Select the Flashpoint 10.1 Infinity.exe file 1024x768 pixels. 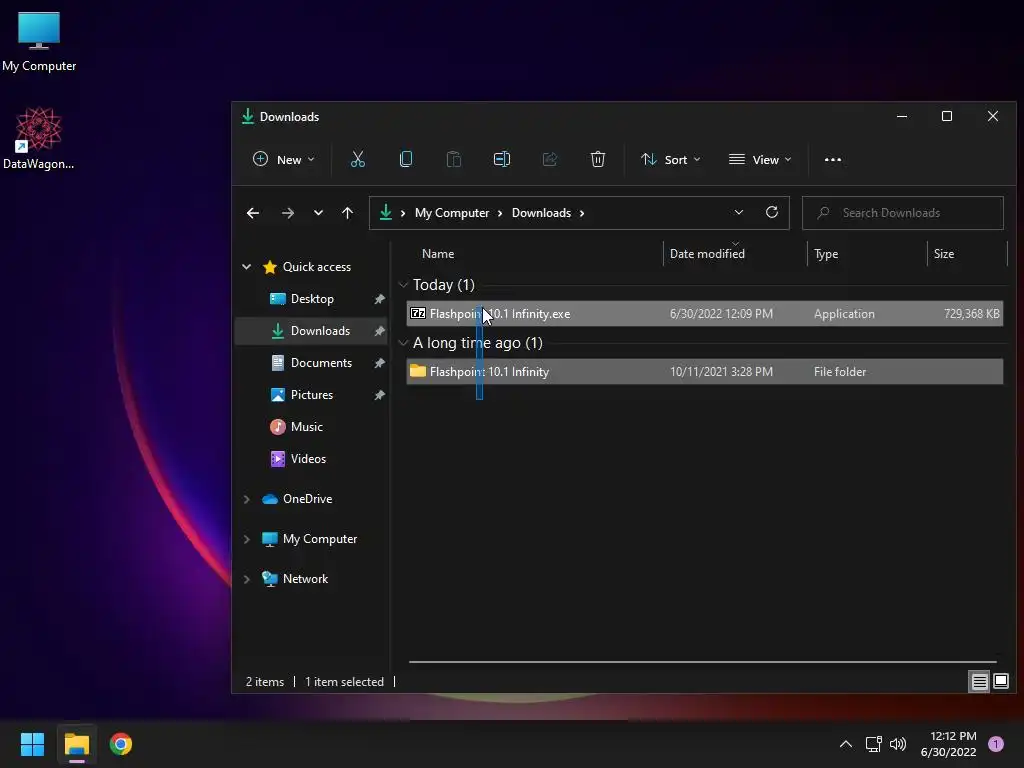(705, 313)
